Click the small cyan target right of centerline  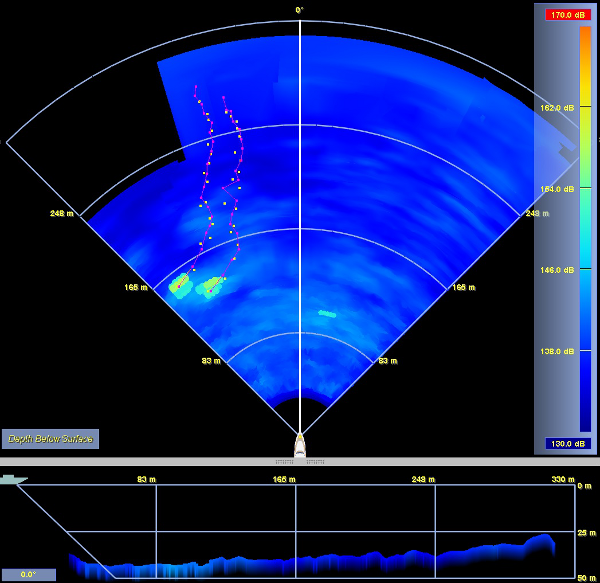pos(327,313)
